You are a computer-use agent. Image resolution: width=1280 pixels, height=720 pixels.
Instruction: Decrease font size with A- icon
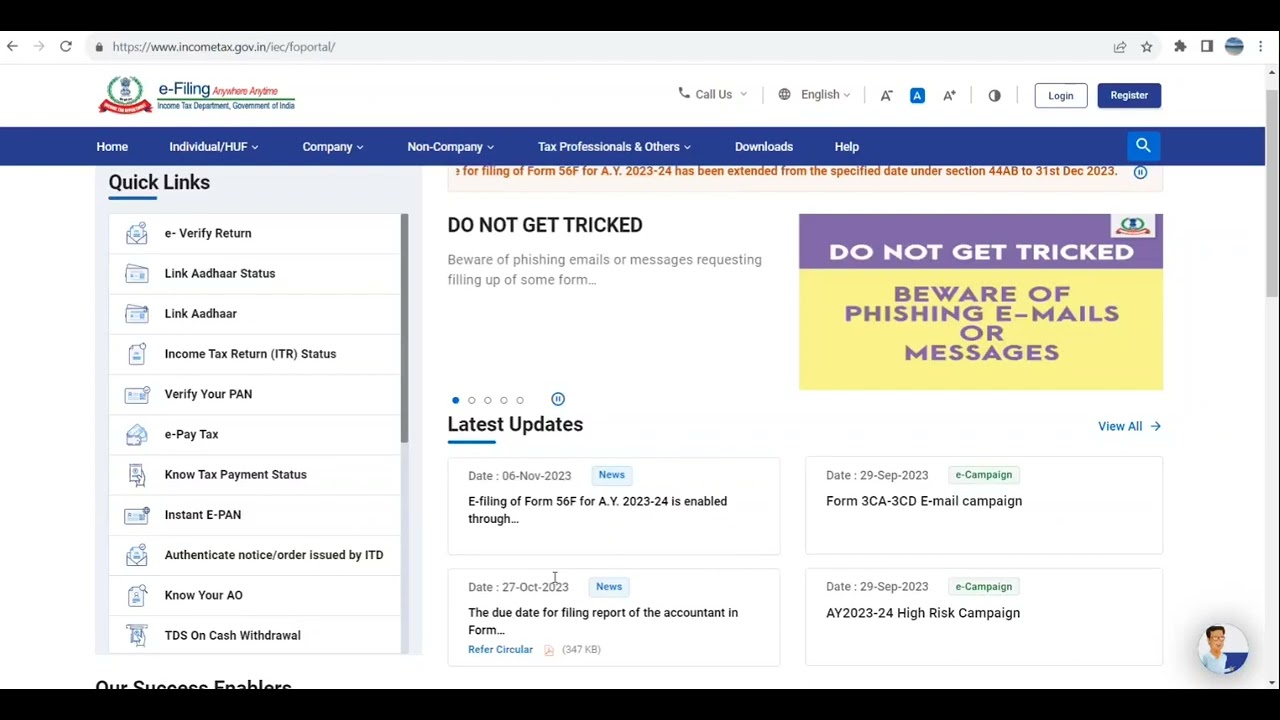coord(886,95)
